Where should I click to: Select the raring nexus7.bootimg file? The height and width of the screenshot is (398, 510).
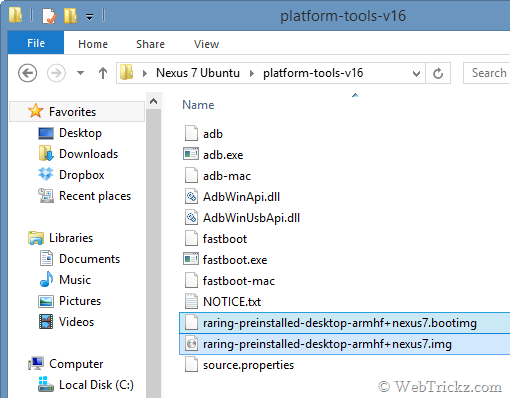pos(345,323)
